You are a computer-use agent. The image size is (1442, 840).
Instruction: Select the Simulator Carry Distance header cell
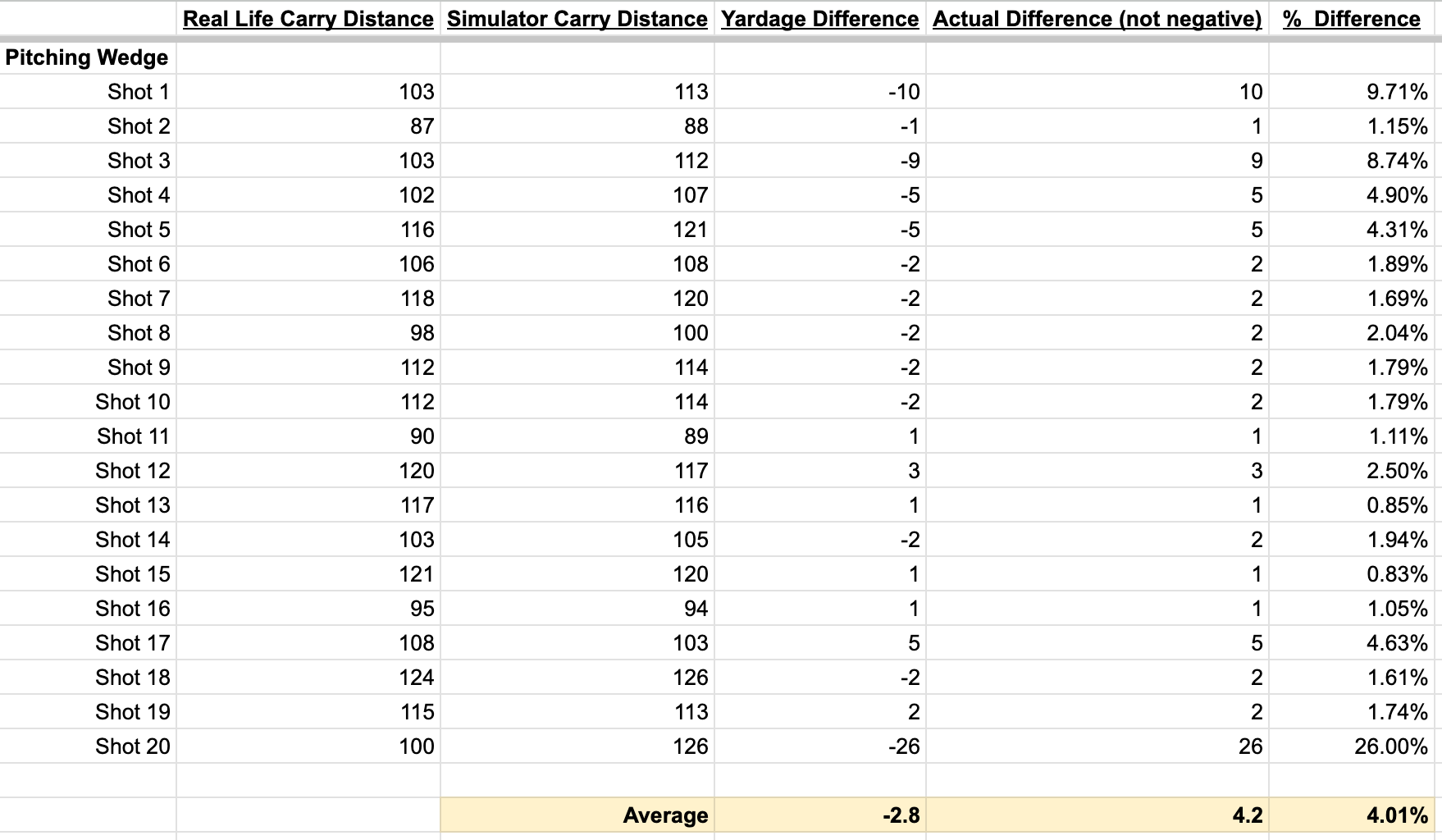577,19
